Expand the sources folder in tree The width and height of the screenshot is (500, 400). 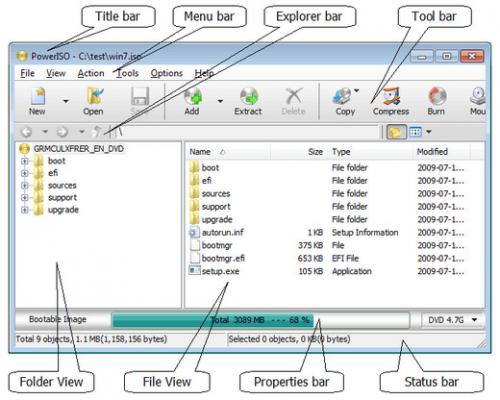(x=24, y=185)
